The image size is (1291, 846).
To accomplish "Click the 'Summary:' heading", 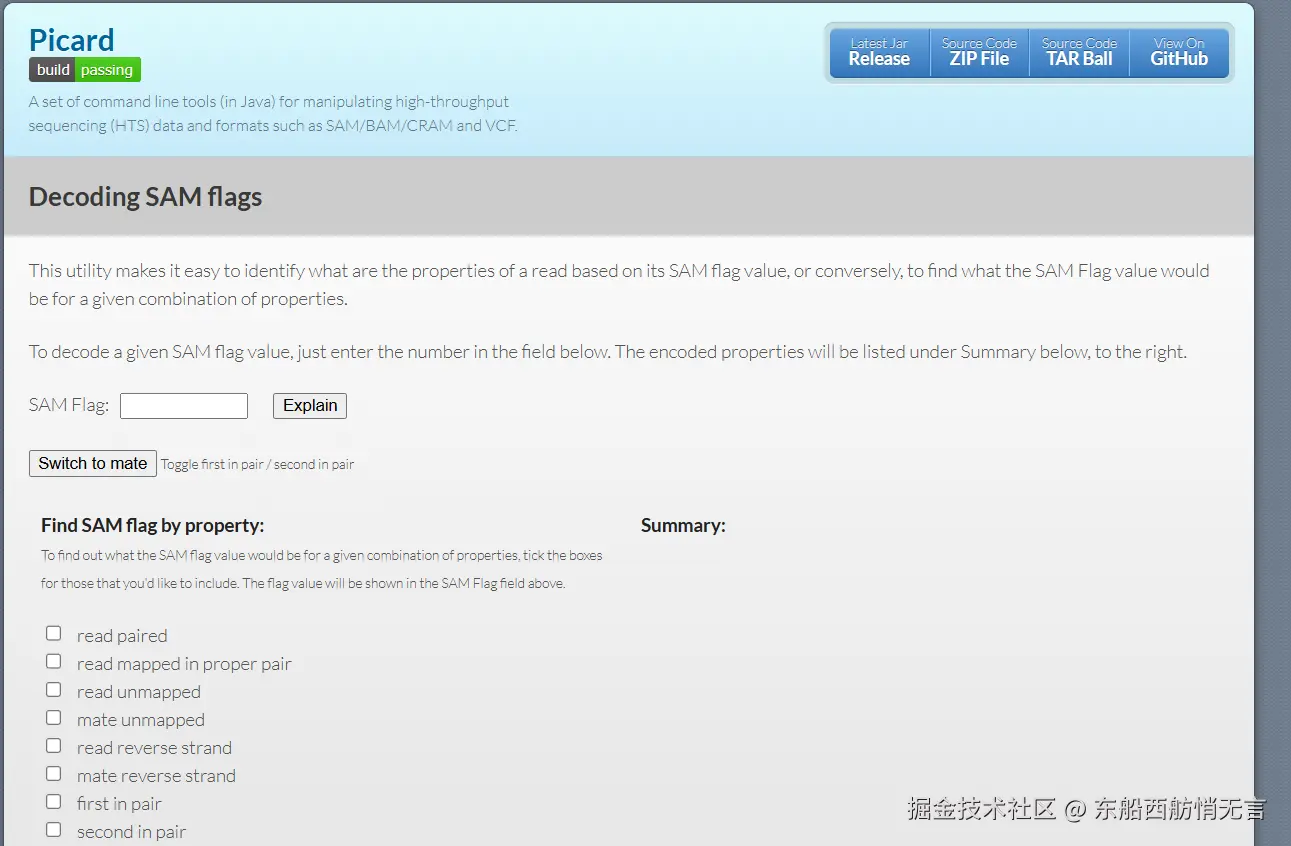I will [x=683, y=526].
